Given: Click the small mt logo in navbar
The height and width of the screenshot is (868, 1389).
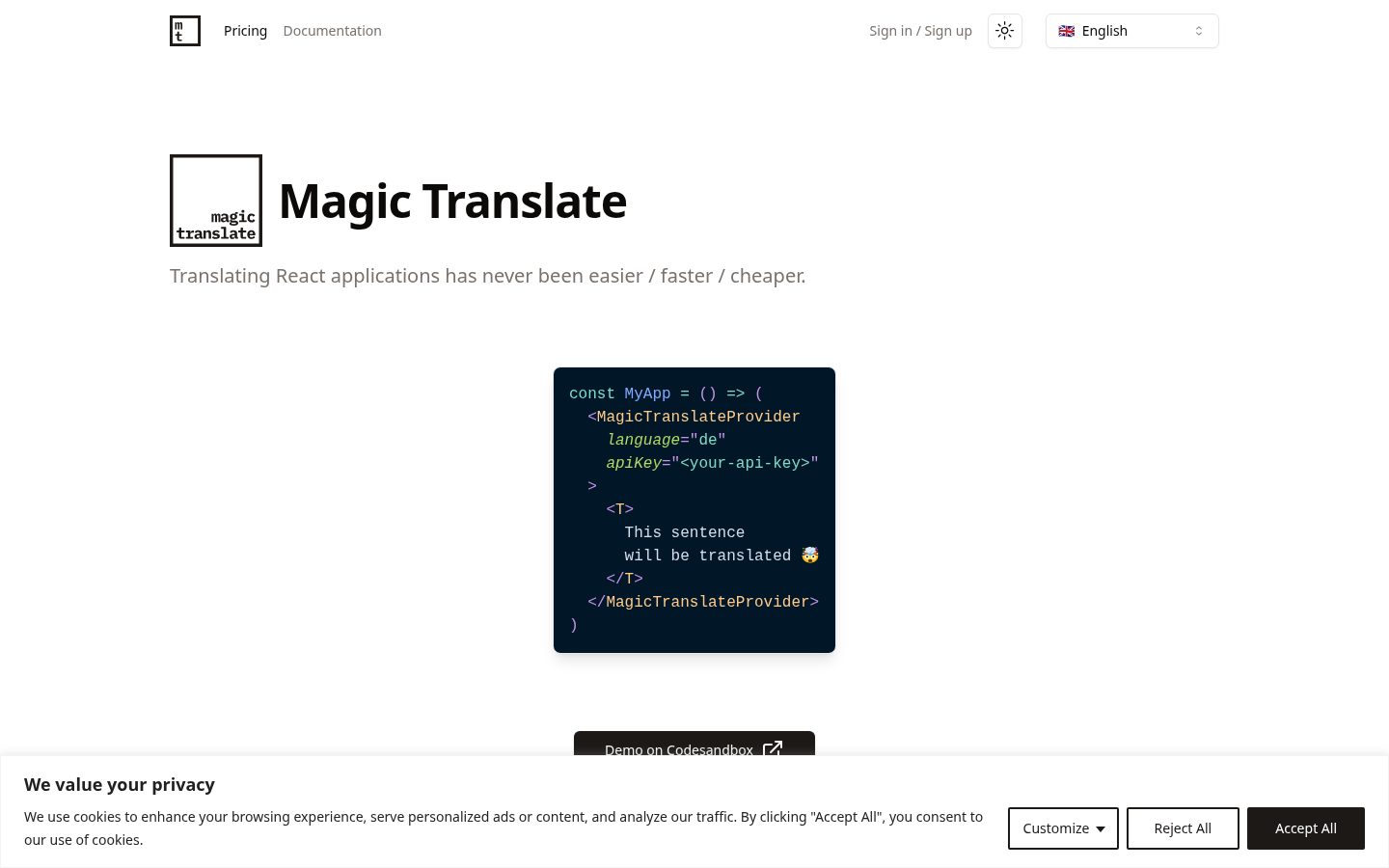Looking at the screenshot, I should [185, 31].
